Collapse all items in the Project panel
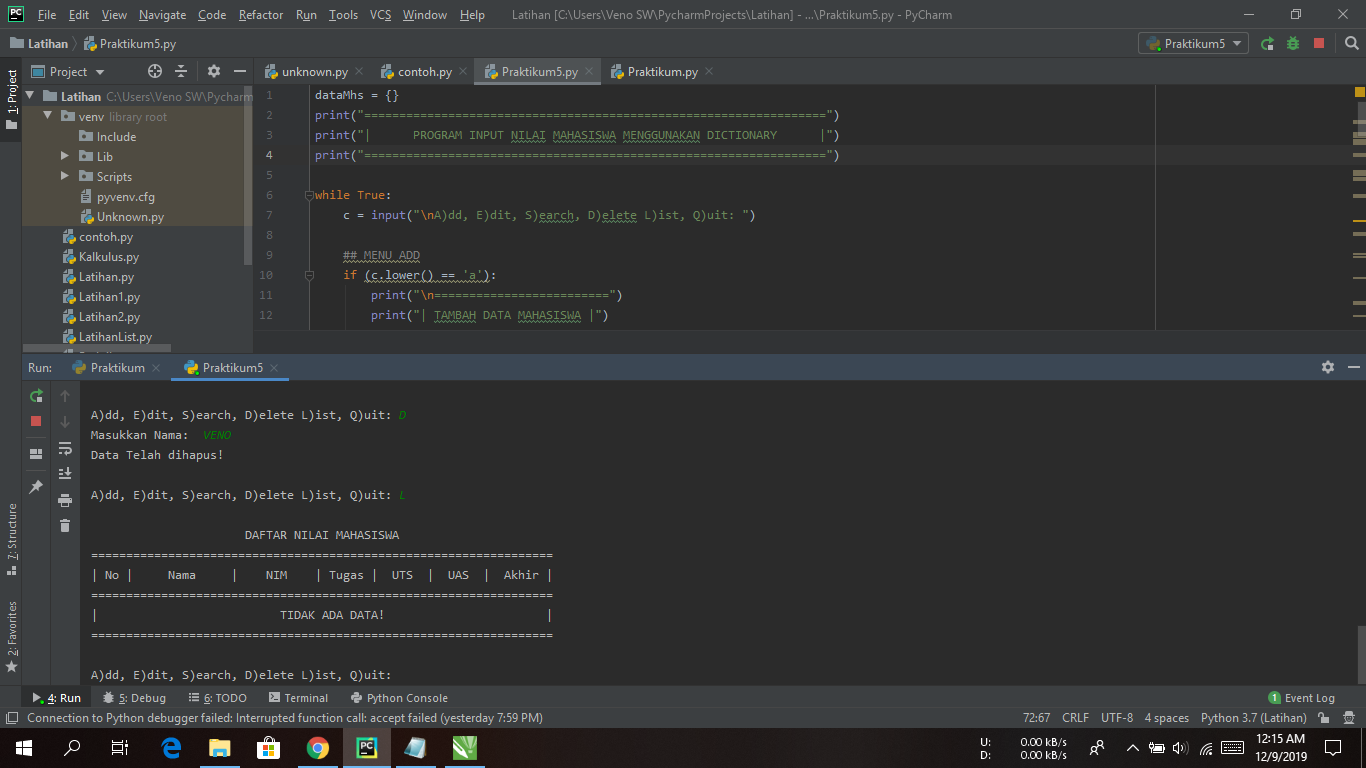This screenshot has height=768, width=1366. [181, 71]
